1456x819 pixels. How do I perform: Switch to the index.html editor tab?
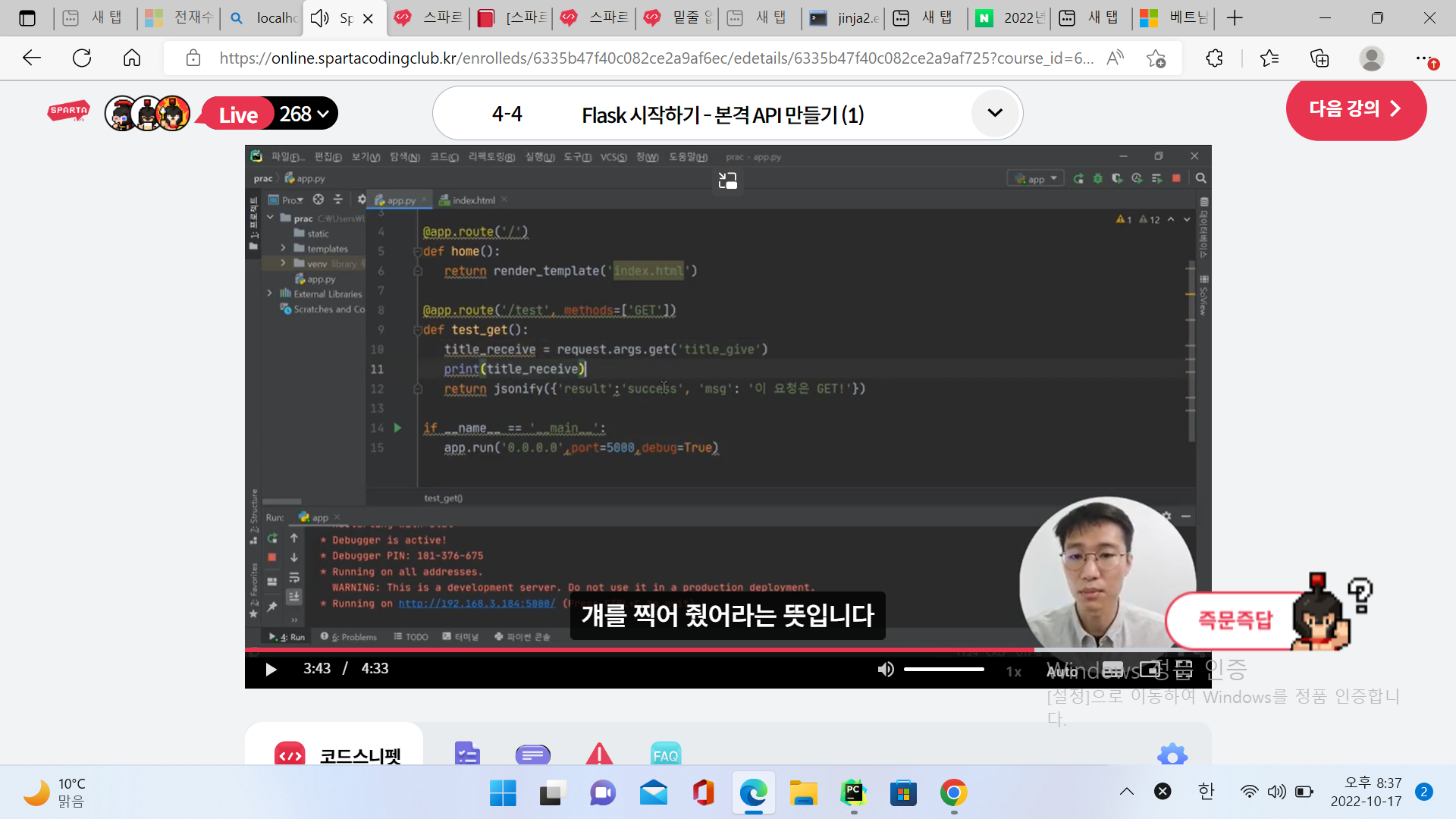point(473,199)
